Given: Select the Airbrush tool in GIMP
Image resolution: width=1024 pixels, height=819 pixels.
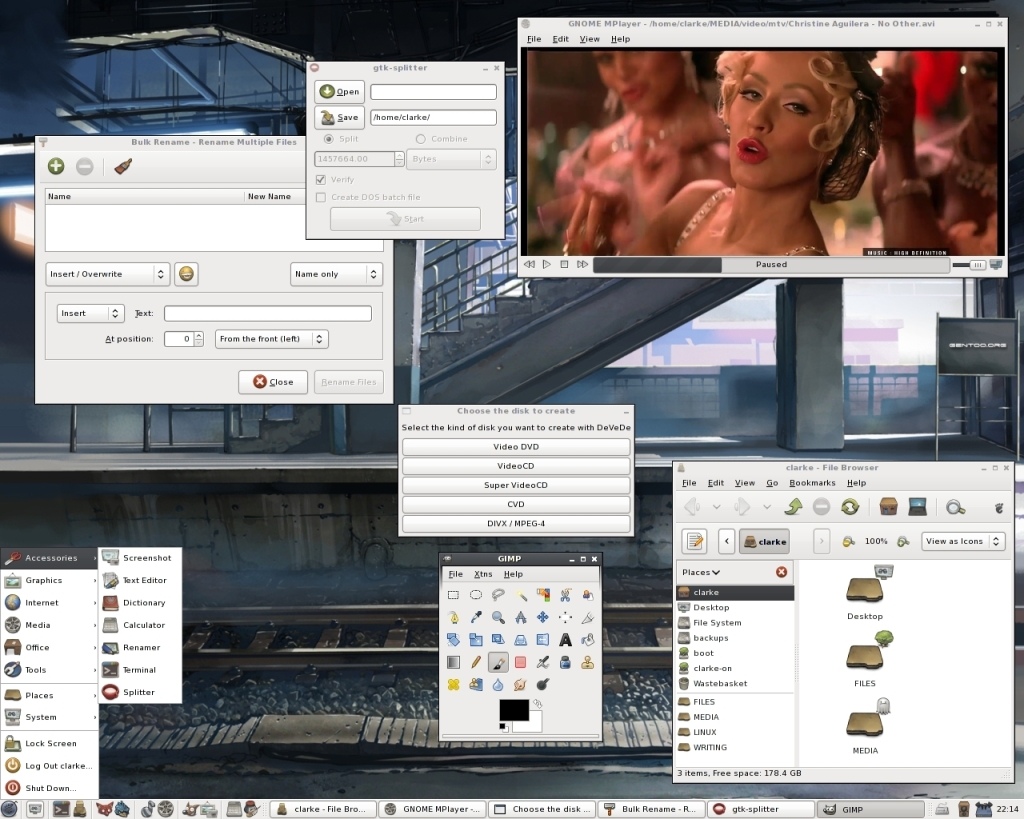Looking at the screenshot, I should pyautogui.click(x=543, y=662).
